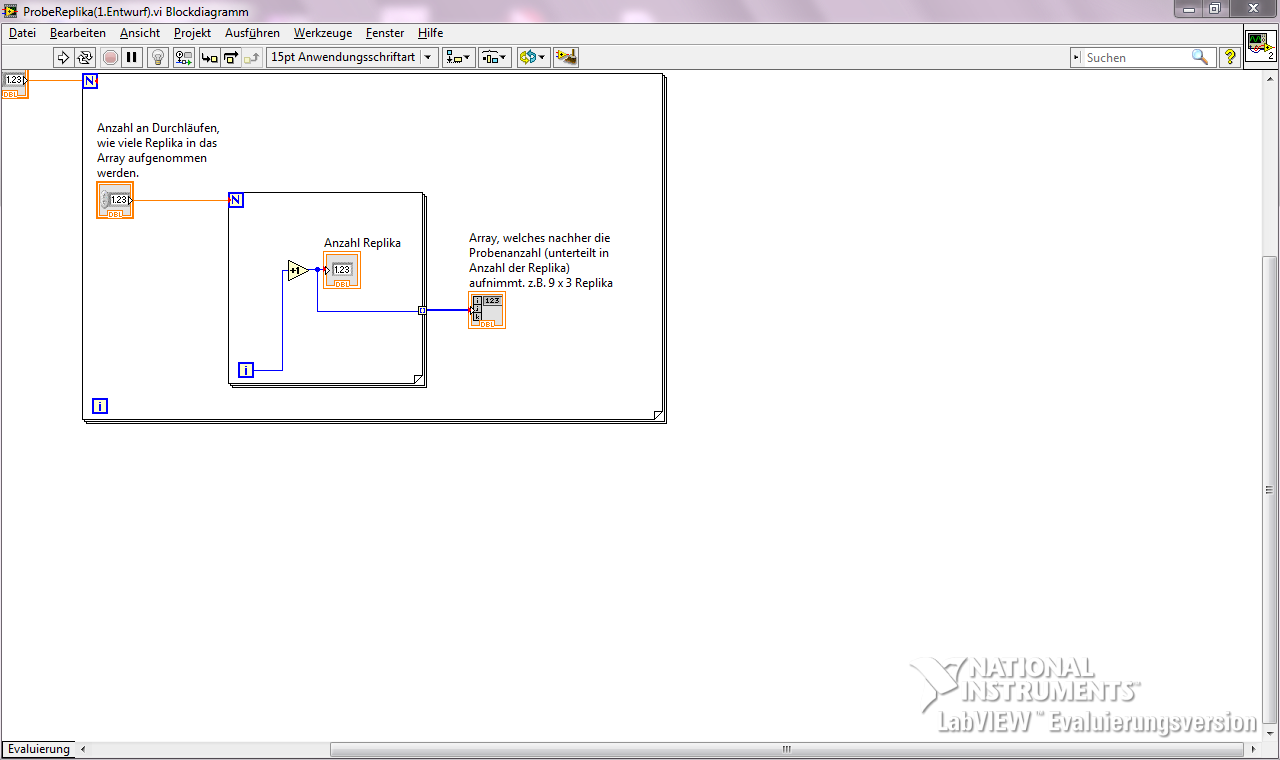
Task: Select the inner For Loop count terminal N
Action: tap(236, 200)
